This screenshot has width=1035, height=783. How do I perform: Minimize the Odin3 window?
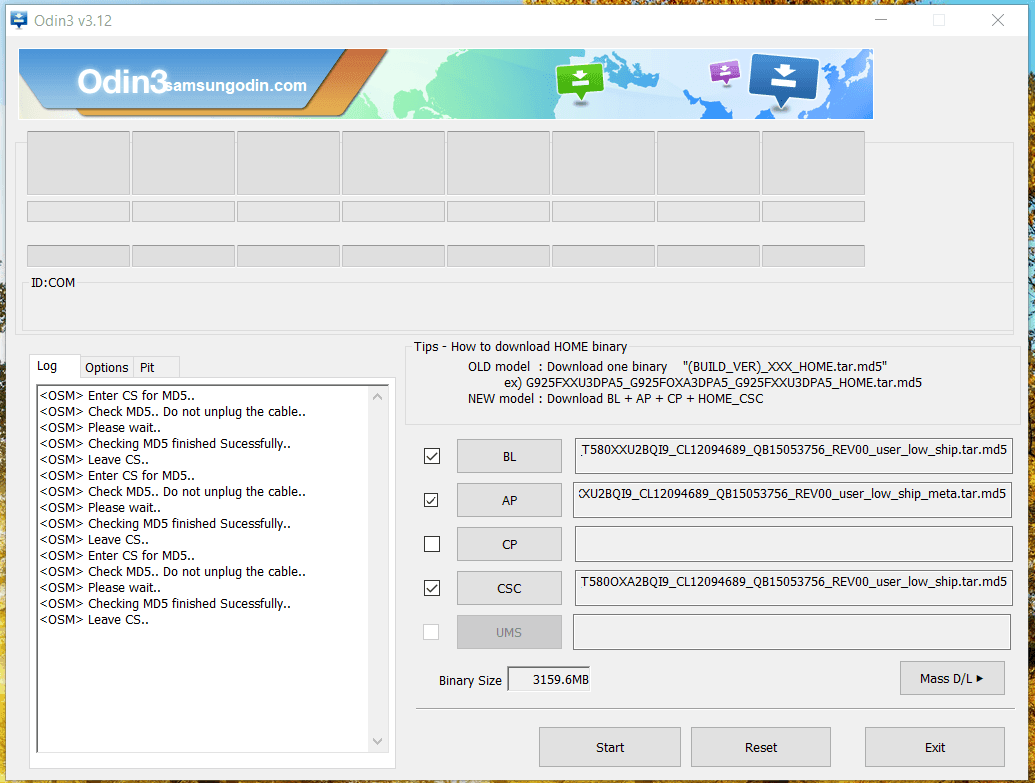[x=881, y=20]
